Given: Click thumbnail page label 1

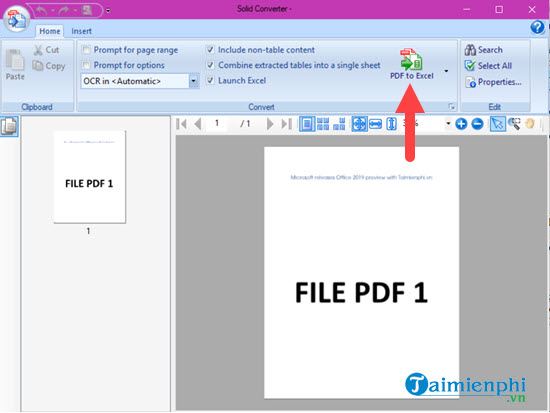Looking at the screenshot, I should pyautogui.click(x=88, y=231).
